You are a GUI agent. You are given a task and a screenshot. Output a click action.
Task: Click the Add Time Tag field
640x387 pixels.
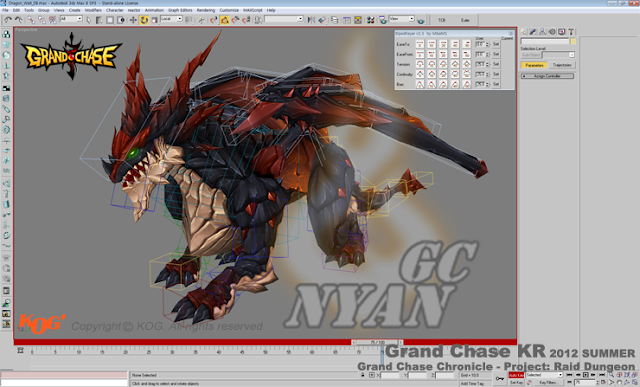474,383
